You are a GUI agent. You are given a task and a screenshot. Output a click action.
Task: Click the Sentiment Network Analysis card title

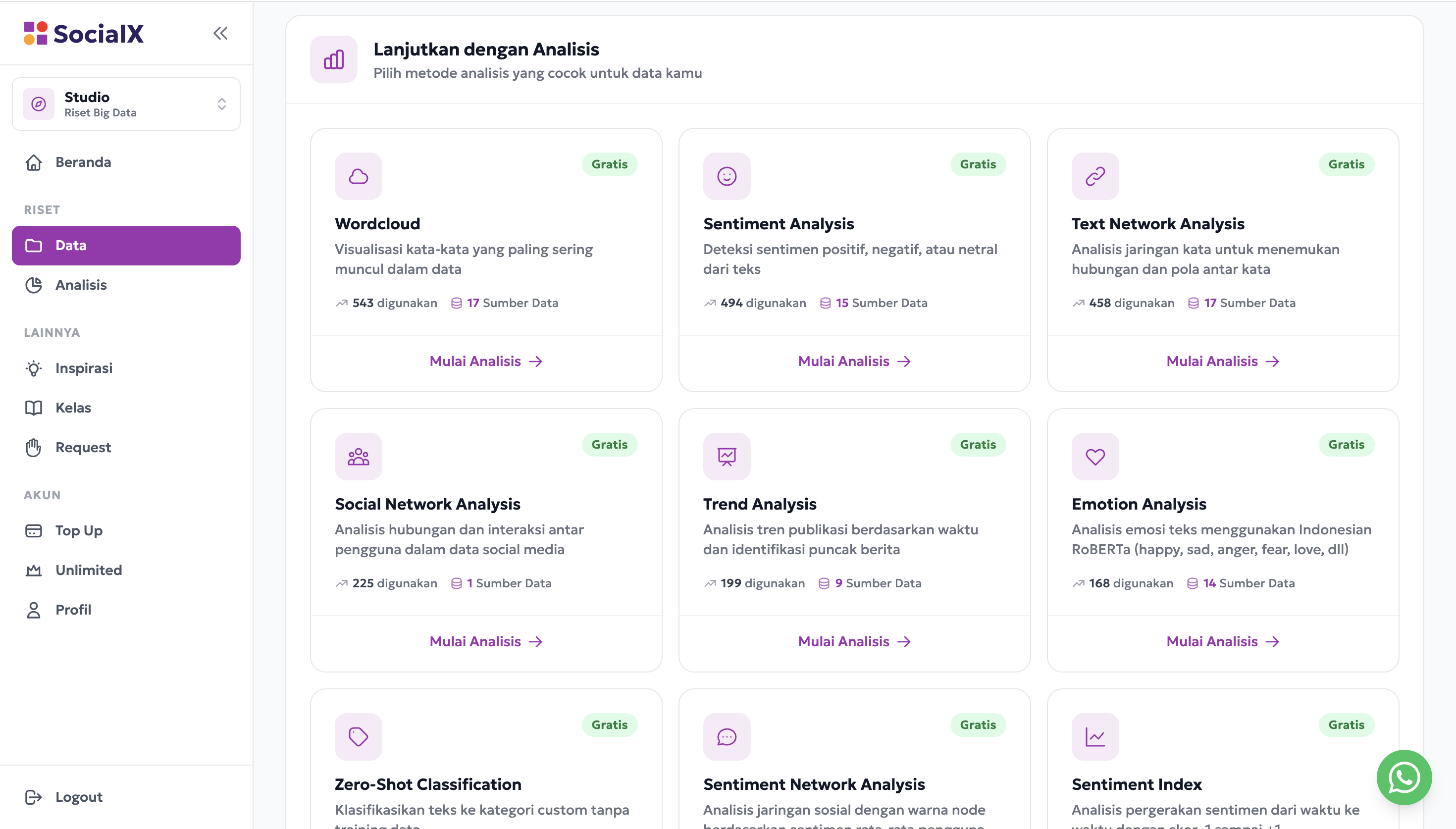pos(813,784)
